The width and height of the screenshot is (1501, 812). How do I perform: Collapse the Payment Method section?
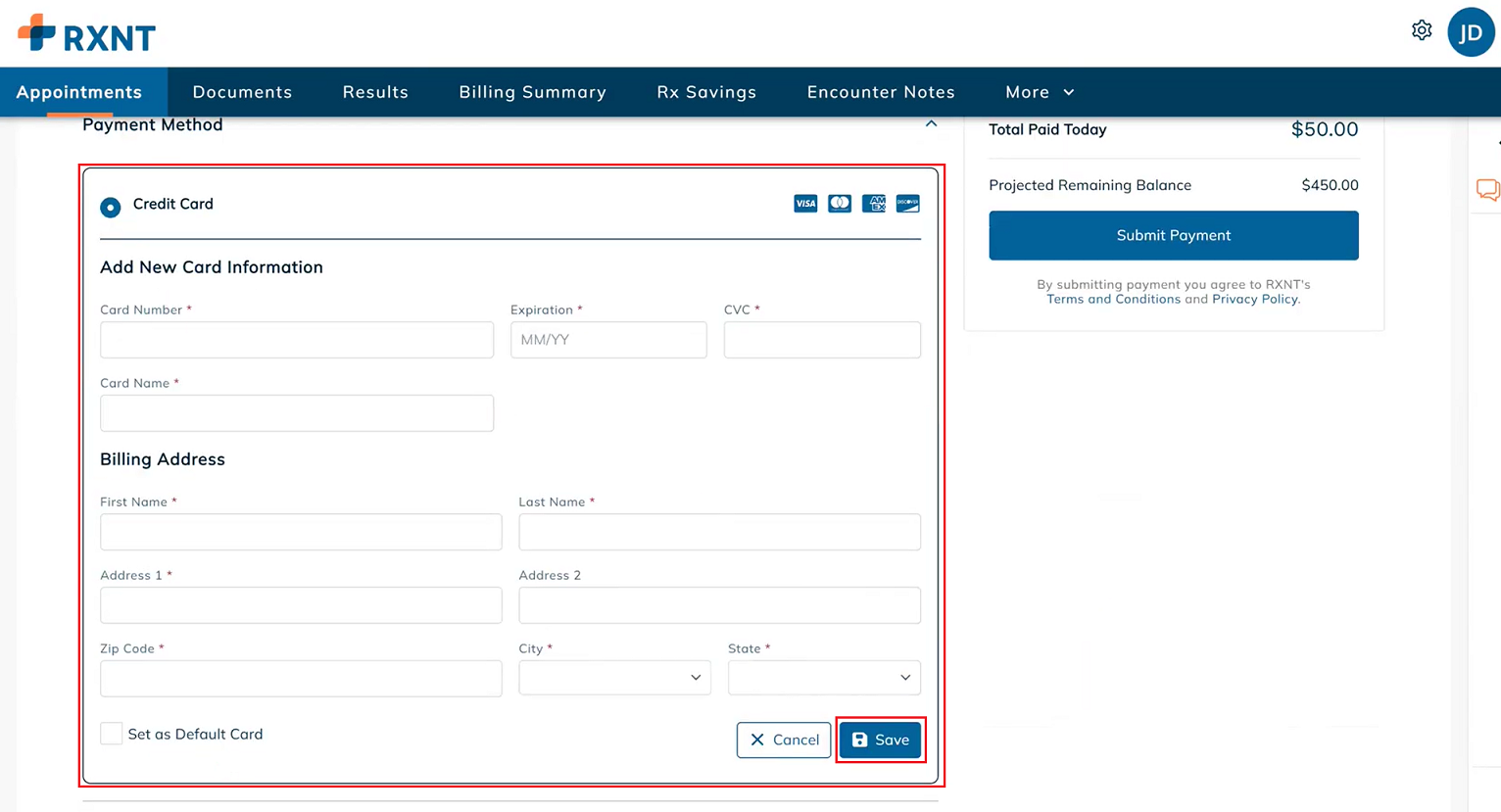pyautogui.click(x=931, y=124)
